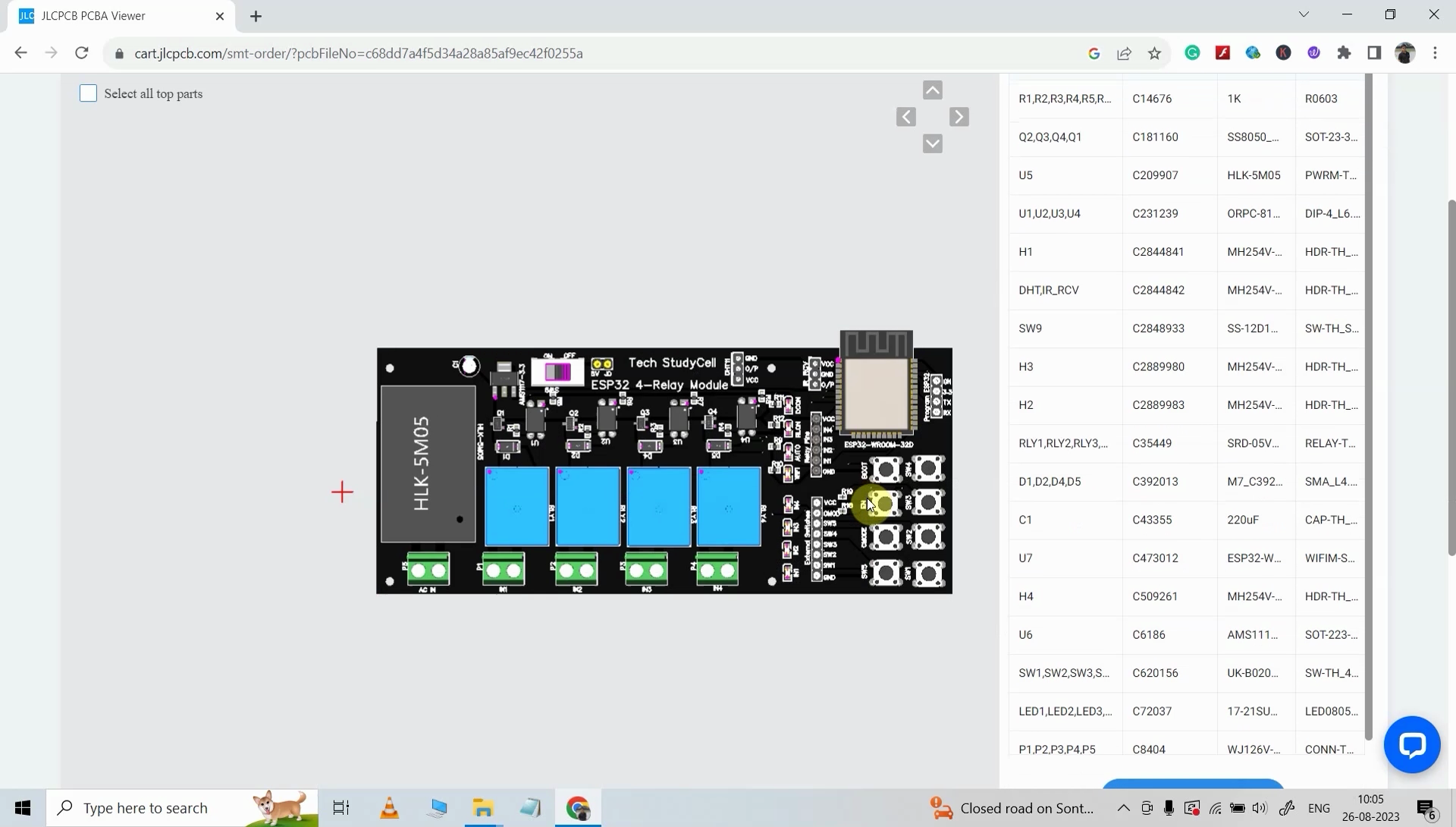The height and width of the screenshot is (827, 1456).
Task: Open a new browser tab
Action: [255, 15]
